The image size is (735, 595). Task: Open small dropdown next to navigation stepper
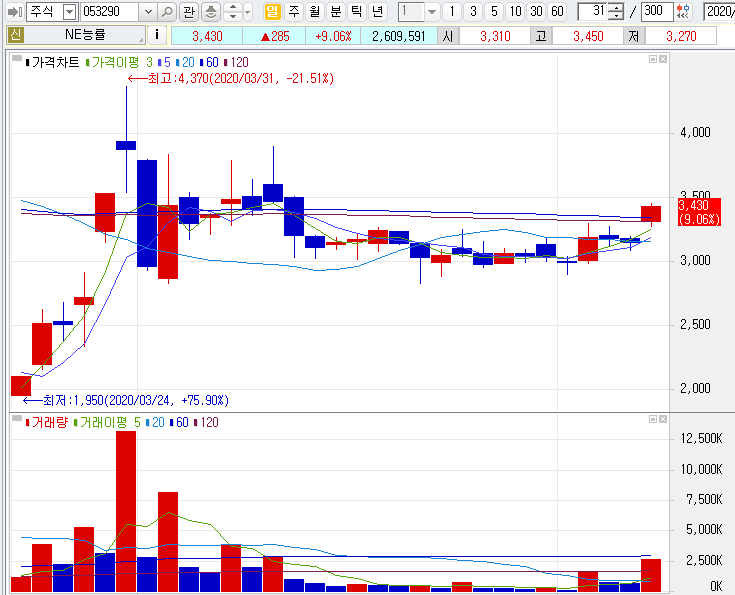click(x=248, y=12)
